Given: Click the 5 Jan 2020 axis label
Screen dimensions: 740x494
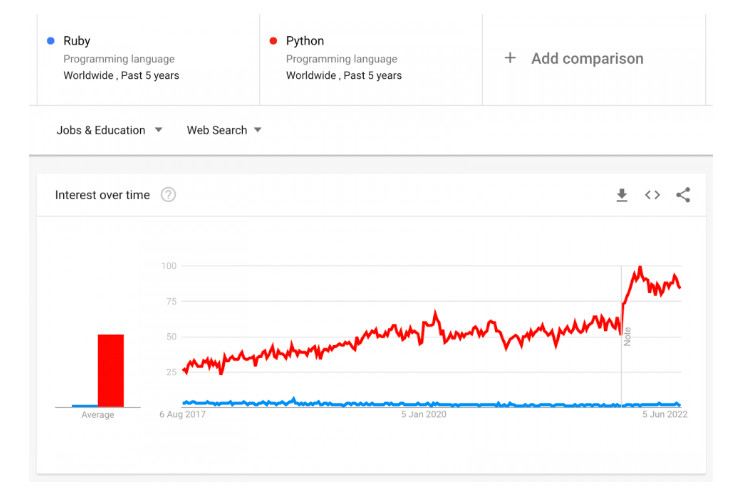Looking at the screenshot, I should (x=424, y=414).
